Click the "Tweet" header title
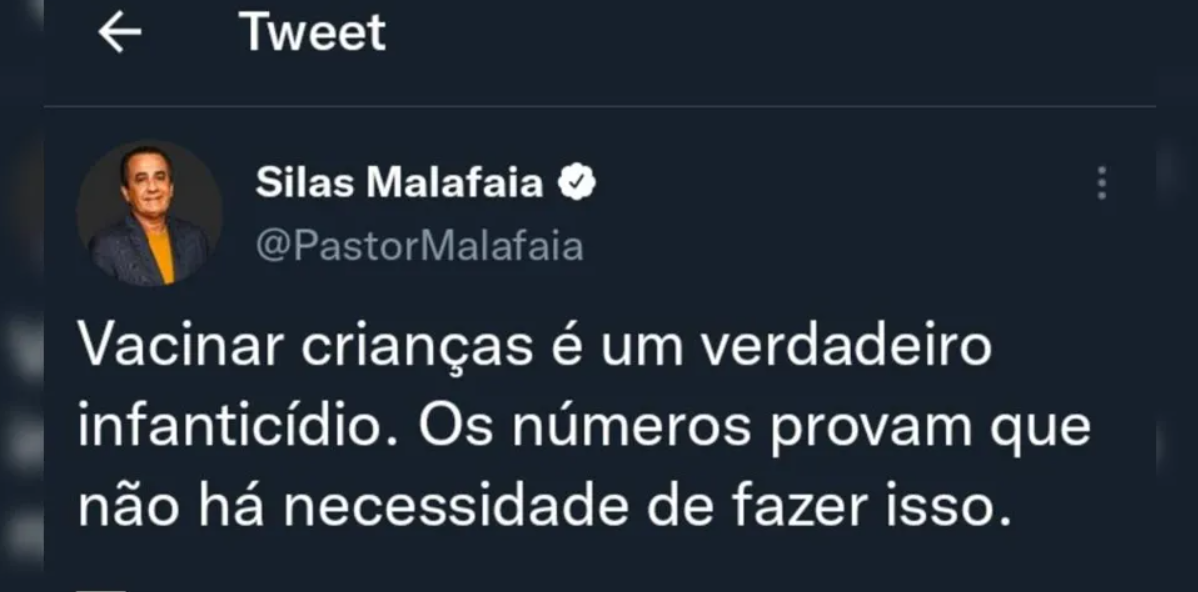Viewport: 1198px width, 592px height. click(x=312, y=33)
